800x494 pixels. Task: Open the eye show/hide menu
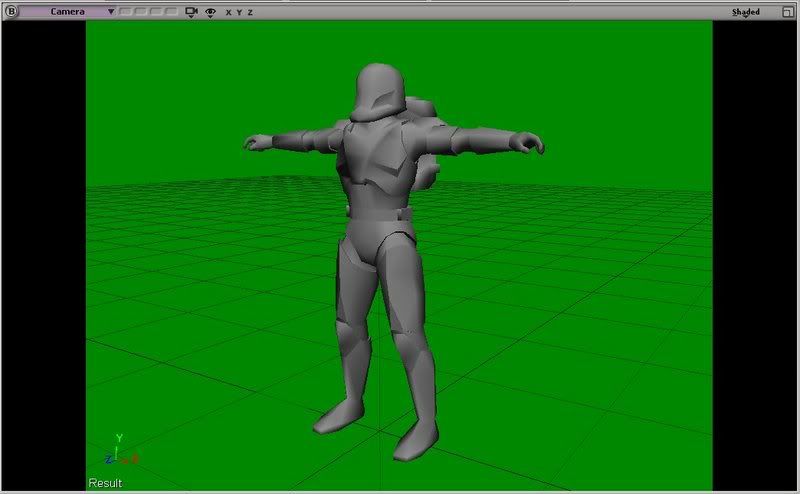click(x=210, y=12)
